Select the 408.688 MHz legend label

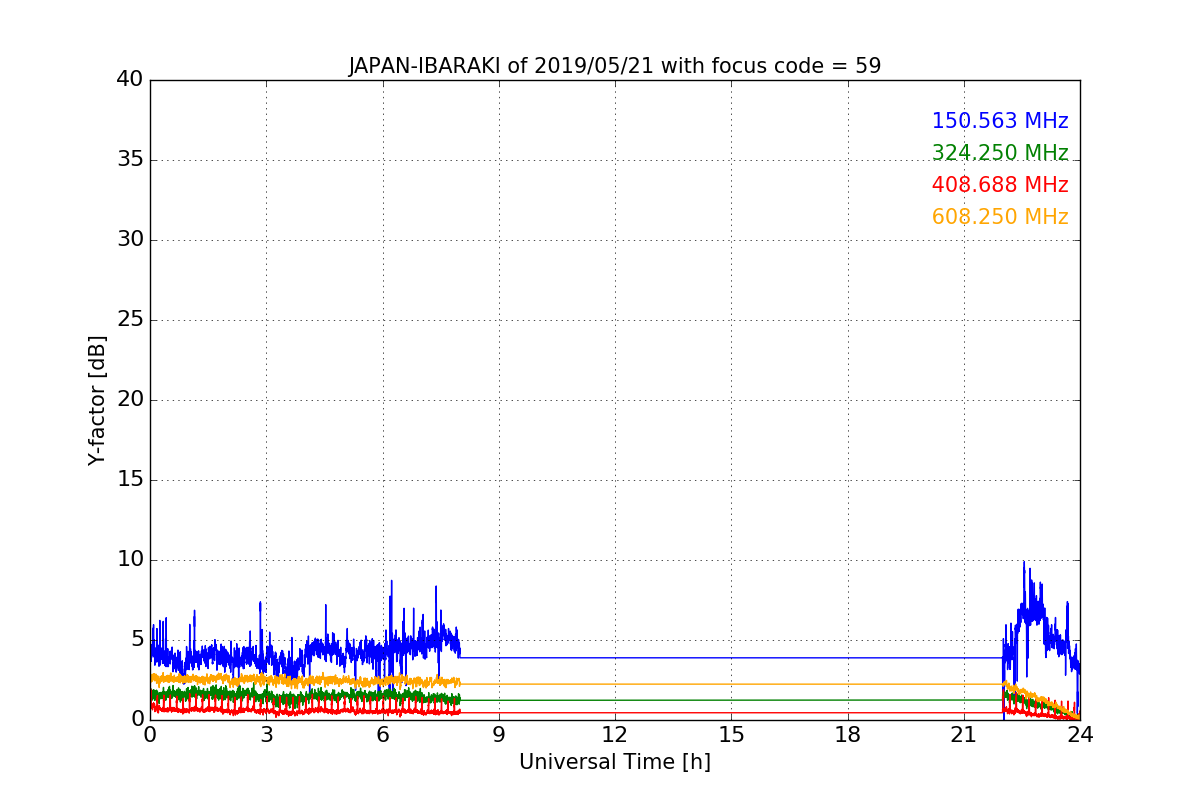tap(1000, 185)
